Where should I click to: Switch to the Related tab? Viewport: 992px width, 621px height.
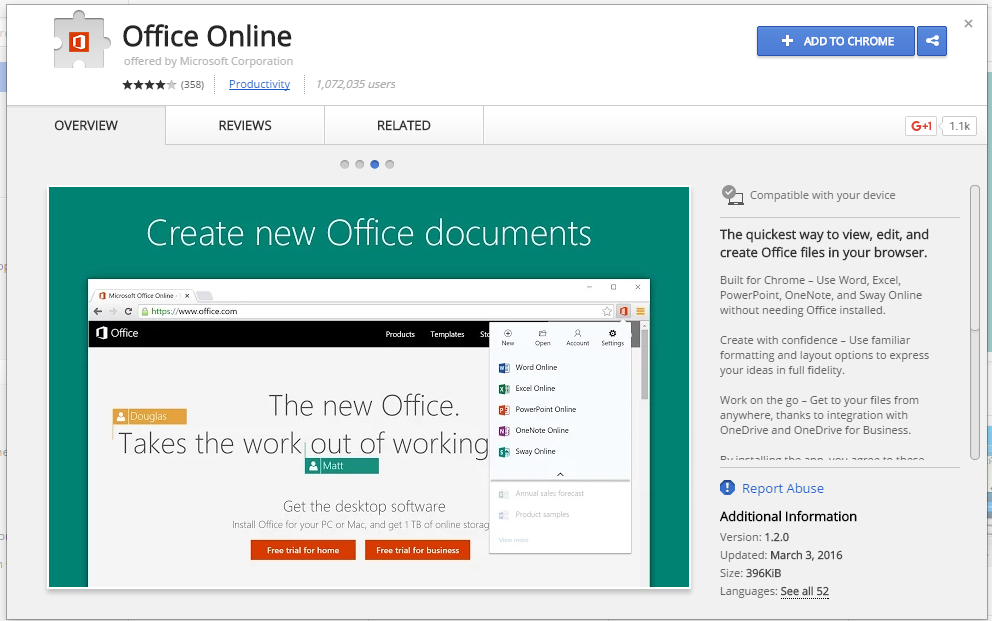tap(404, 125)
